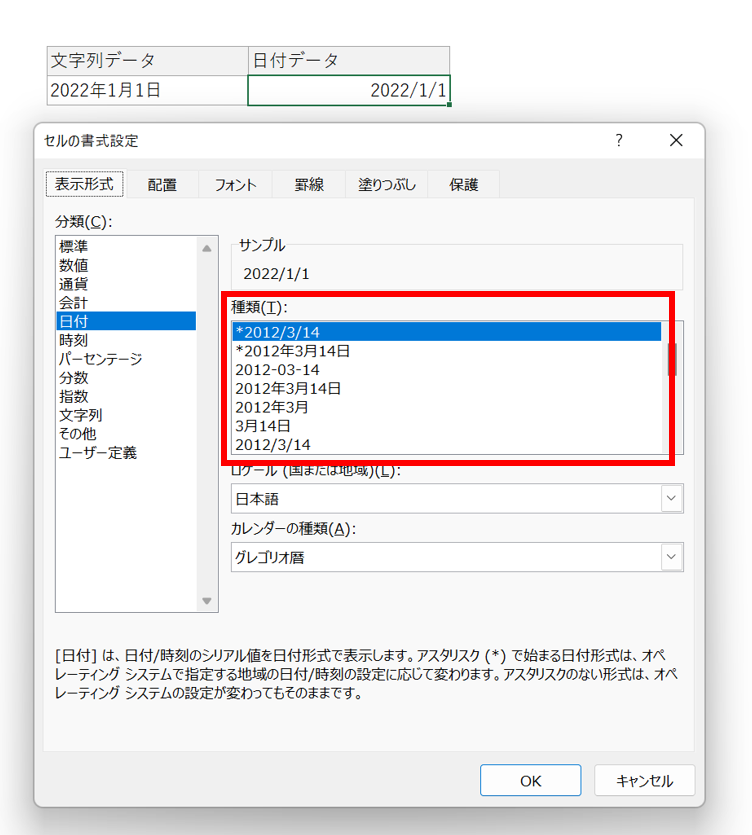
Task: Click the type list scrollbar thumb
Action: 672,359
